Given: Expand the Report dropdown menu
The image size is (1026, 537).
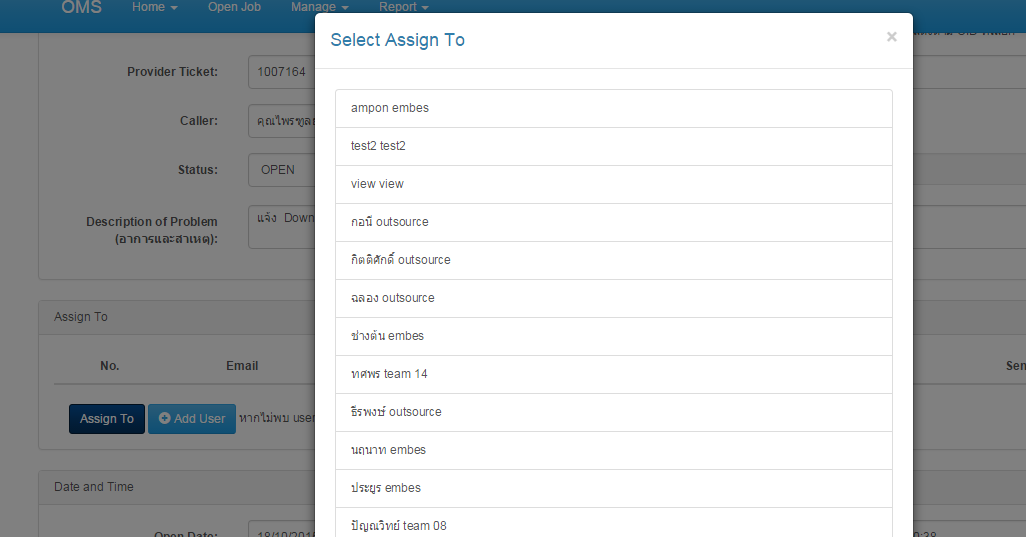Looking at the screenshot, I should pyautogui.click(x=404, y=7).
